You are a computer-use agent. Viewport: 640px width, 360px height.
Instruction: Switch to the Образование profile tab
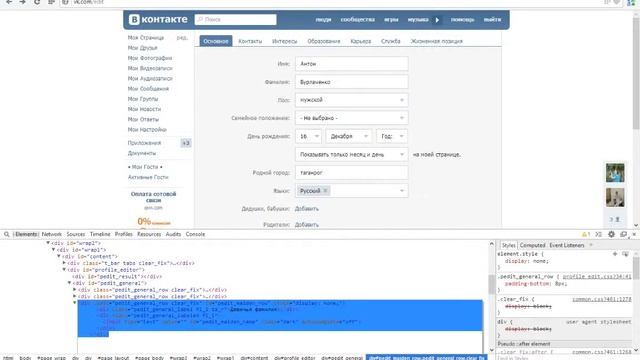(324, 41)
